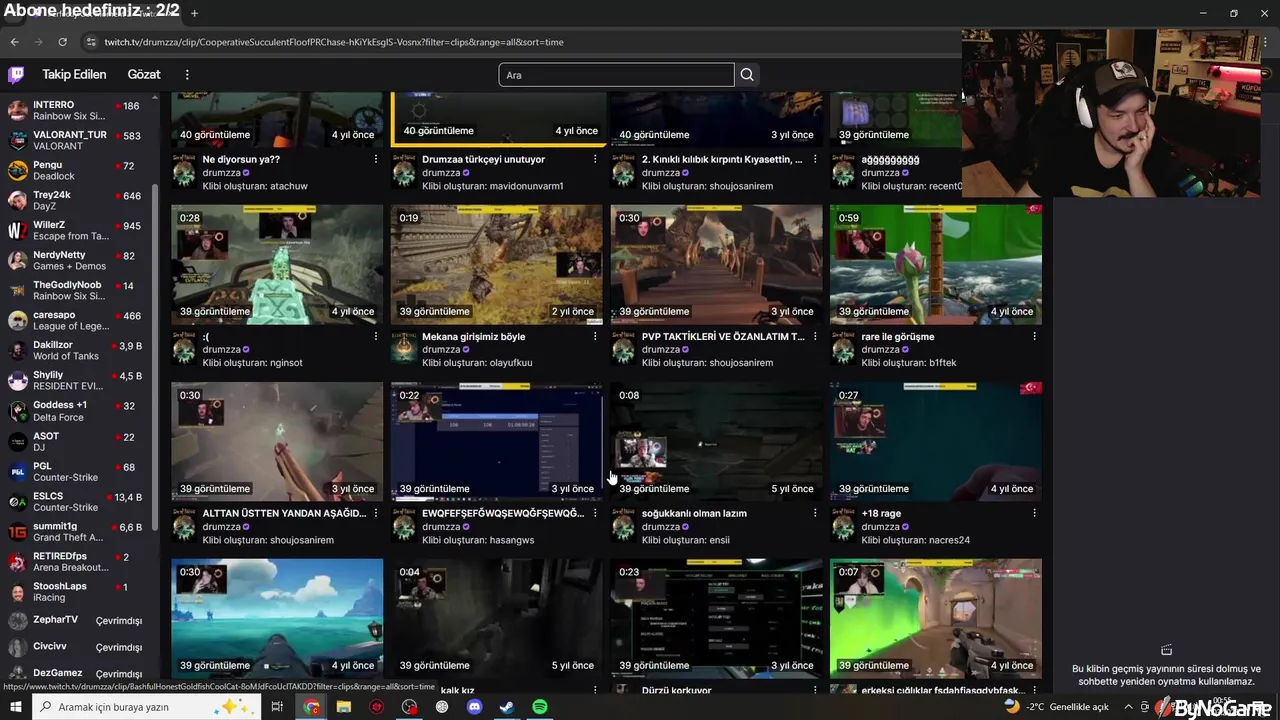Select the Shylily channel avatar
This screenshot has width=1280, height=720.
click(17, 381)
